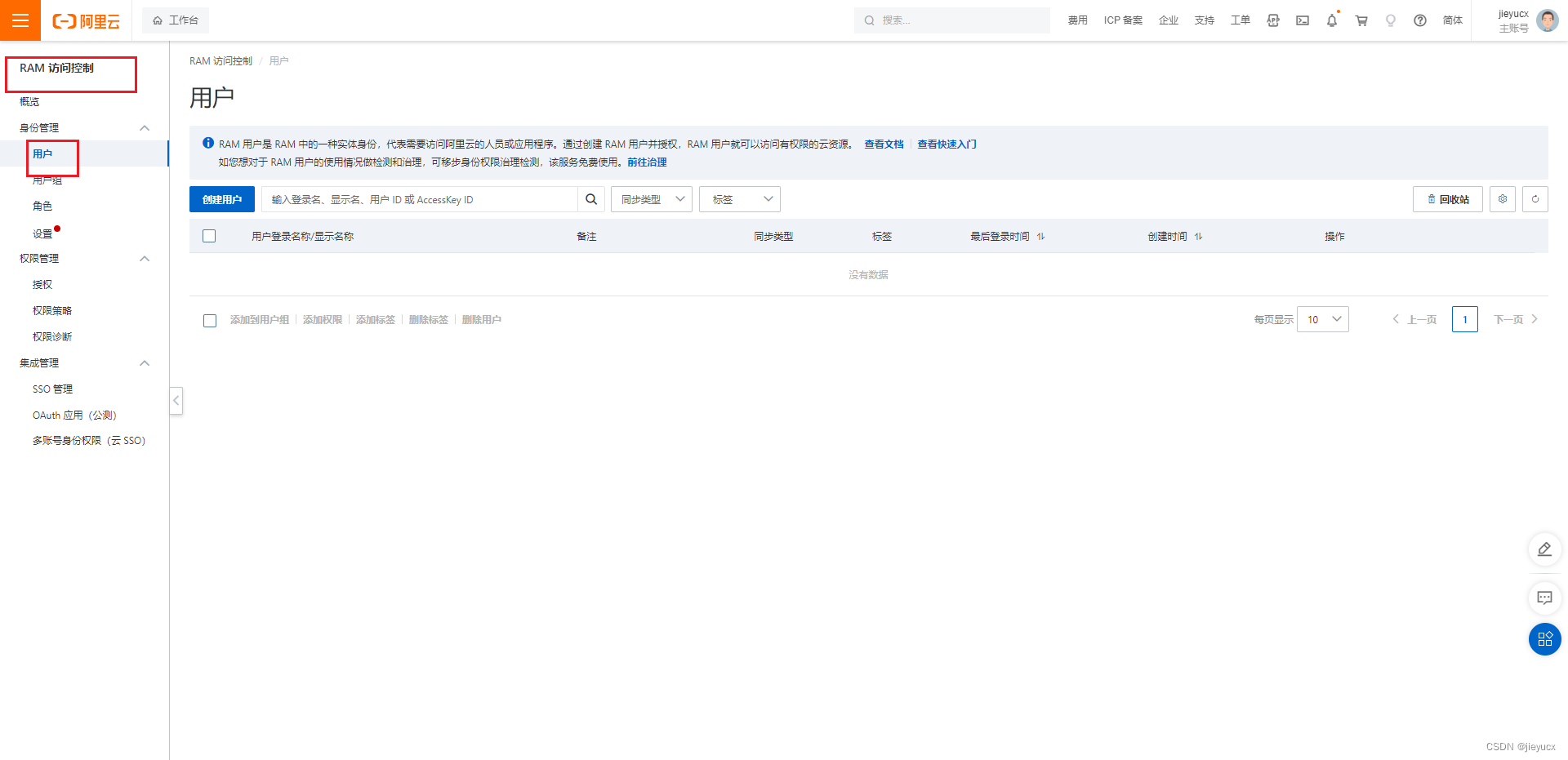The image size is (1568, 760).
Task: Open the 支持 menu
Action: (1205, 20)
